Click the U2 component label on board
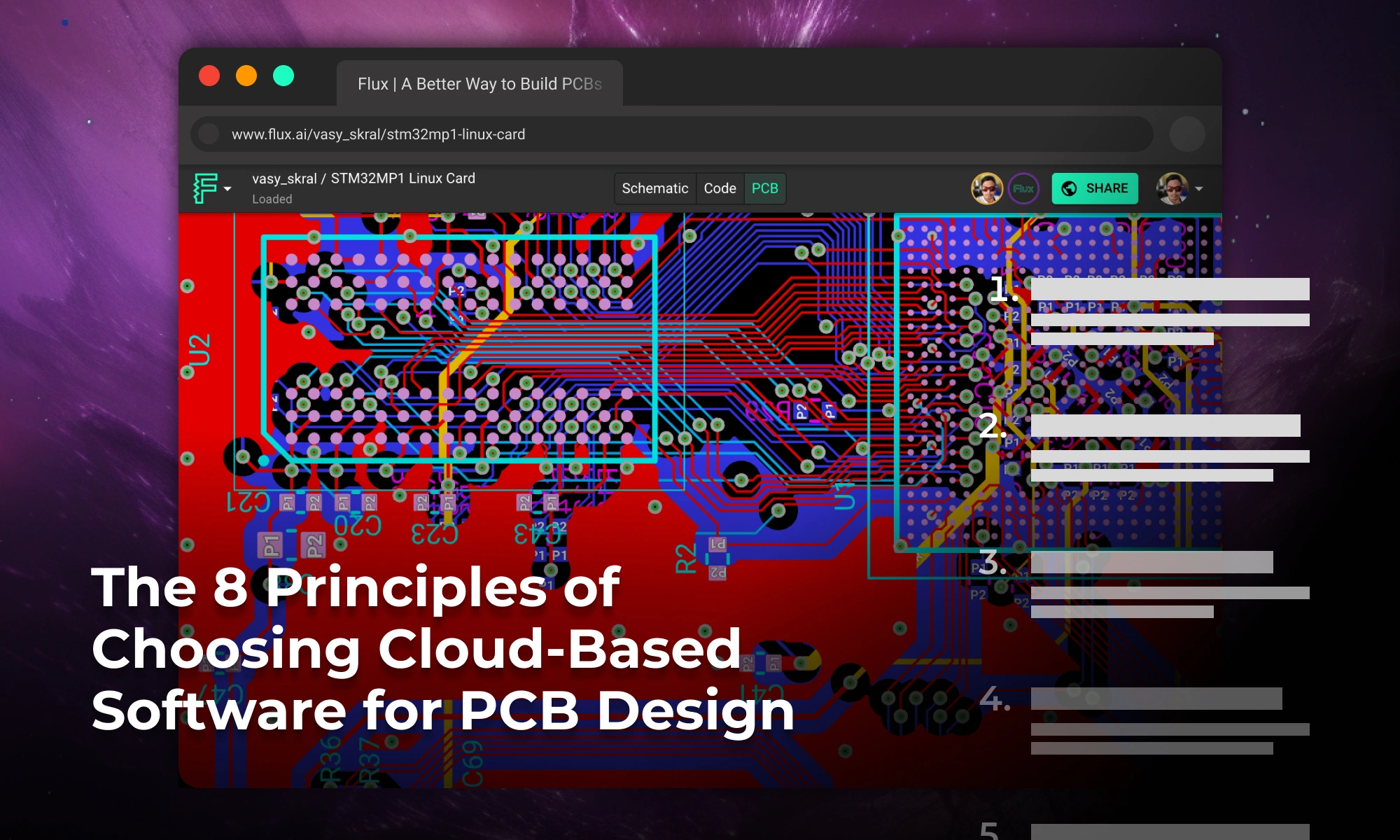The height and width of the screenshot is (840, 1400). click(x=199, y=350)
